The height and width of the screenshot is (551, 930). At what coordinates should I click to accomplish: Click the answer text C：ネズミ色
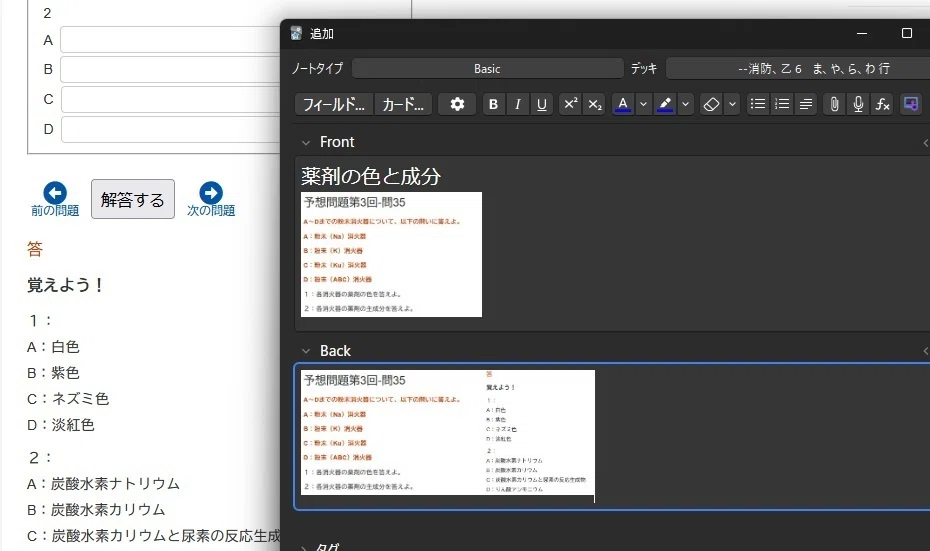pyautogui.click(x=68, y=399)
